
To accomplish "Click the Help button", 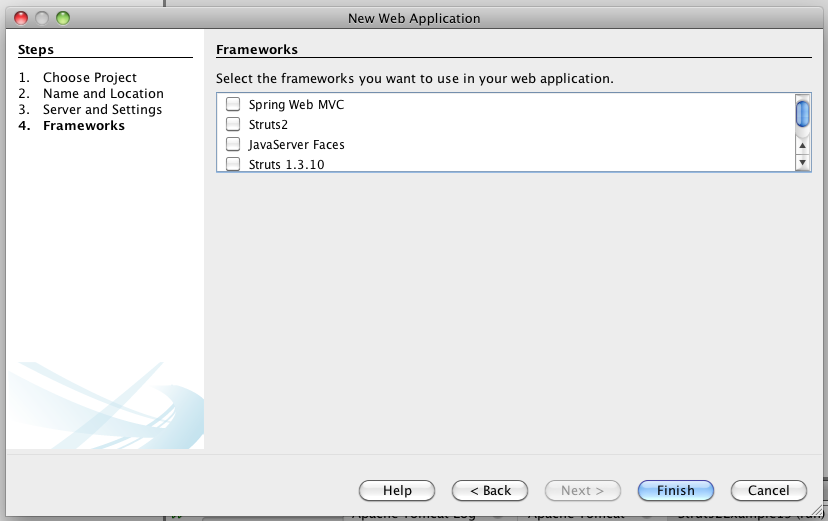I will pos(397,490).
